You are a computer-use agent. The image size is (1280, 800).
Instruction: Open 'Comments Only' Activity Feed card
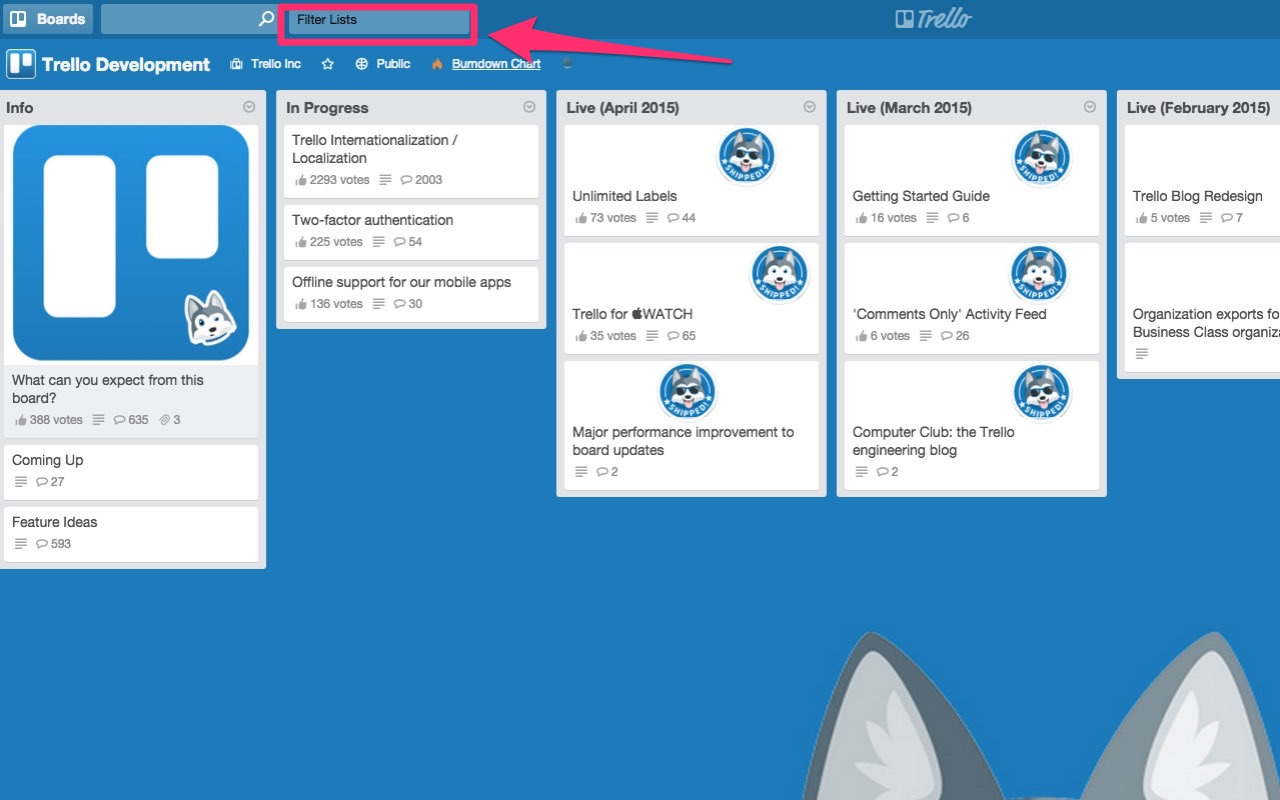(971, 298)
